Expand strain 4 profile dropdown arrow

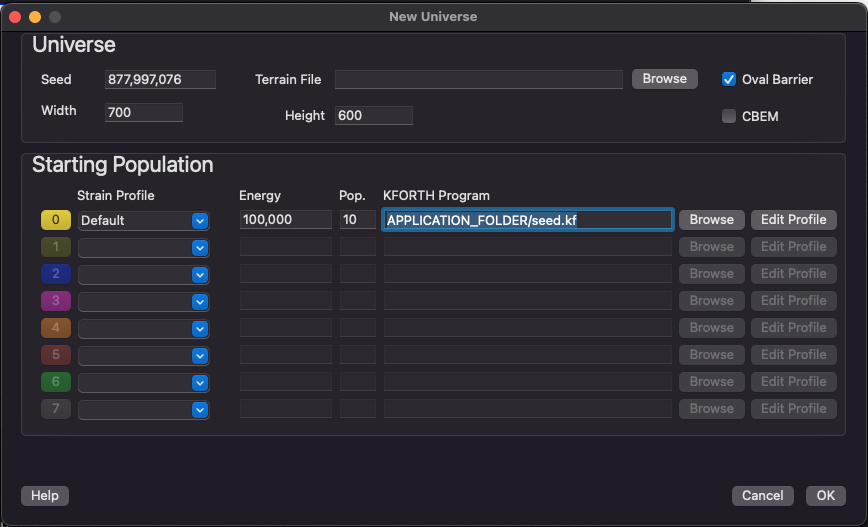tap(200, 329)
